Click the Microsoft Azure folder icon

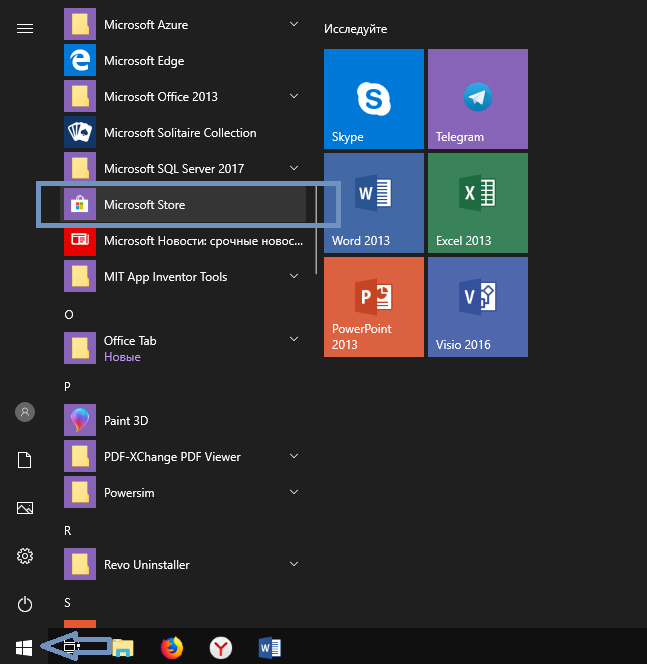tap(80, 24)
